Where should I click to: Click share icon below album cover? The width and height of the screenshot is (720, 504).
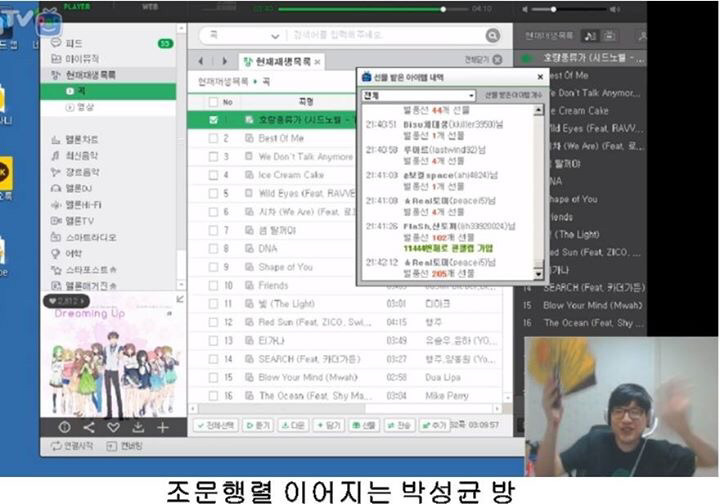coord(89,427)
